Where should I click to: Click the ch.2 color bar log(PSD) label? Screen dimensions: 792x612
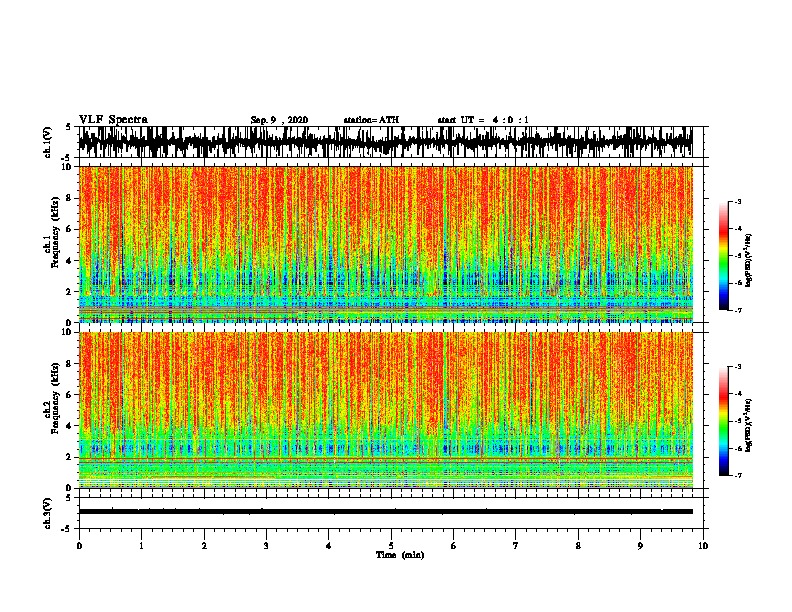749,425
